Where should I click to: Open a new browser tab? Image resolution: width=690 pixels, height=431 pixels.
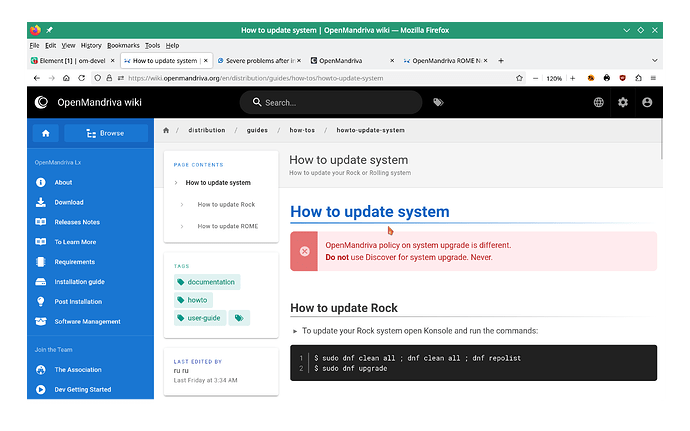(x=501, y=61)
